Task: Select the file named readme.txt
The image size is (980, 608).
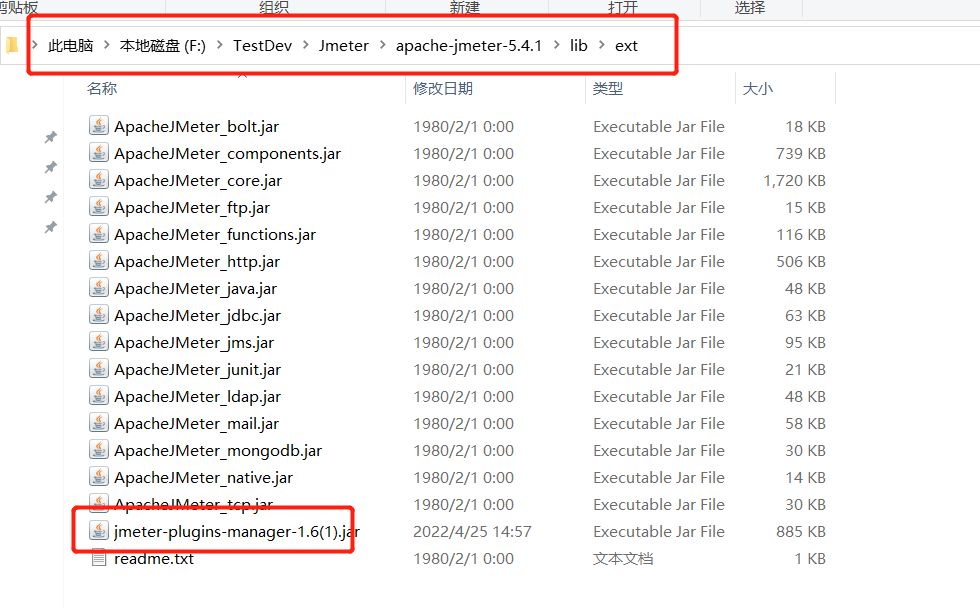Action: [154, 559]
